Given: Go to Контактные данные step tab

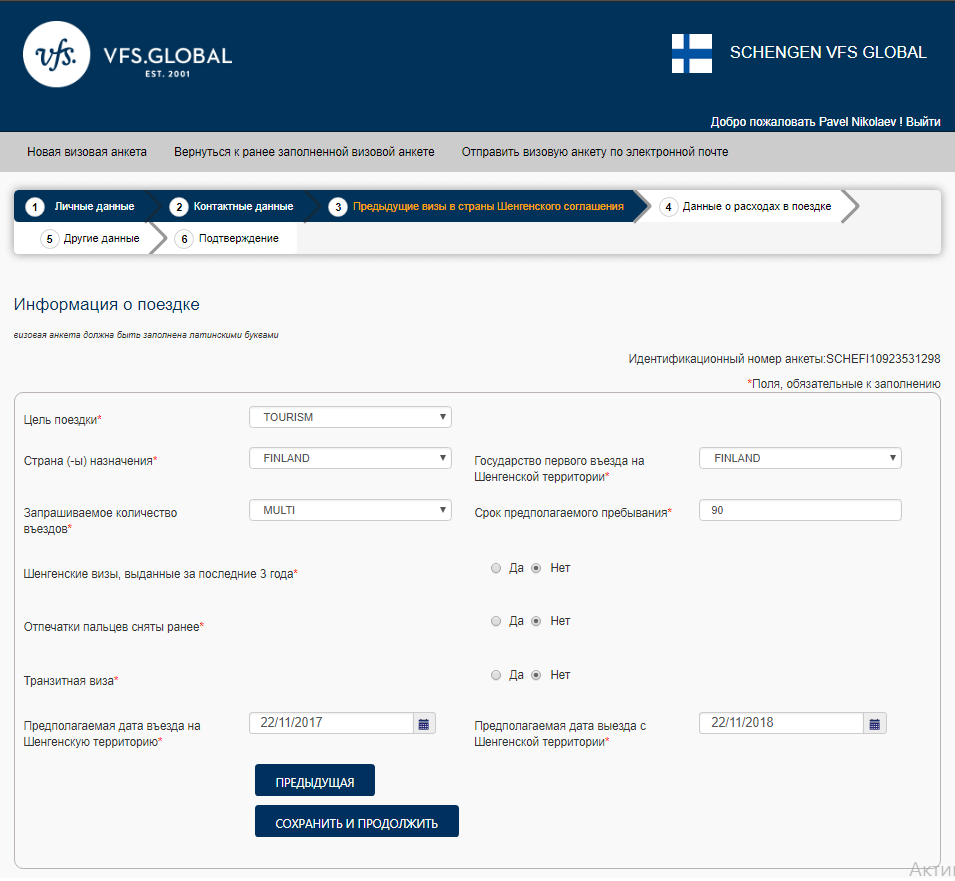Looking at the screenshot, I should pos(233,206).
